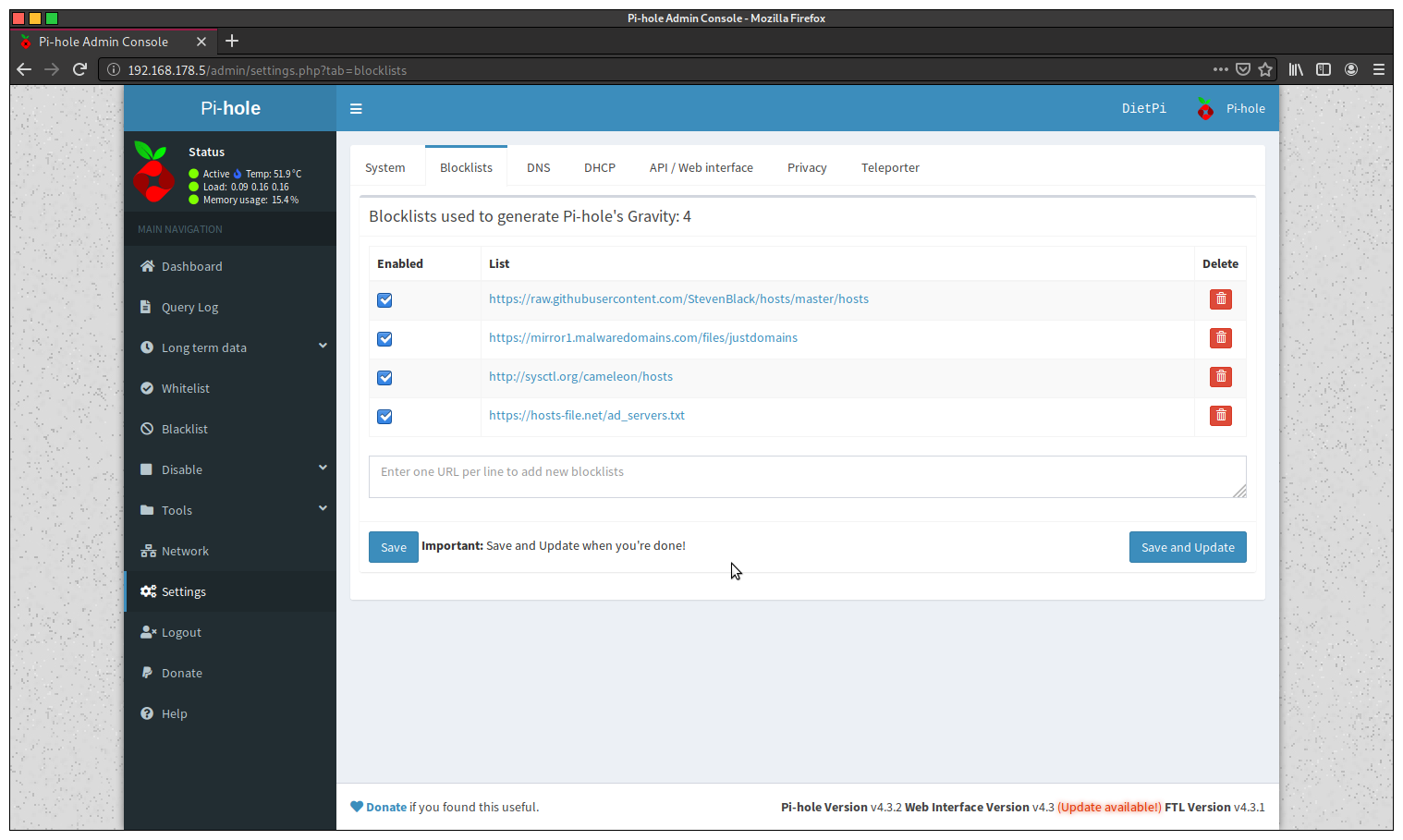Click the Dashboard home icon
The image size is (1403, 840).
click(147, 266)
